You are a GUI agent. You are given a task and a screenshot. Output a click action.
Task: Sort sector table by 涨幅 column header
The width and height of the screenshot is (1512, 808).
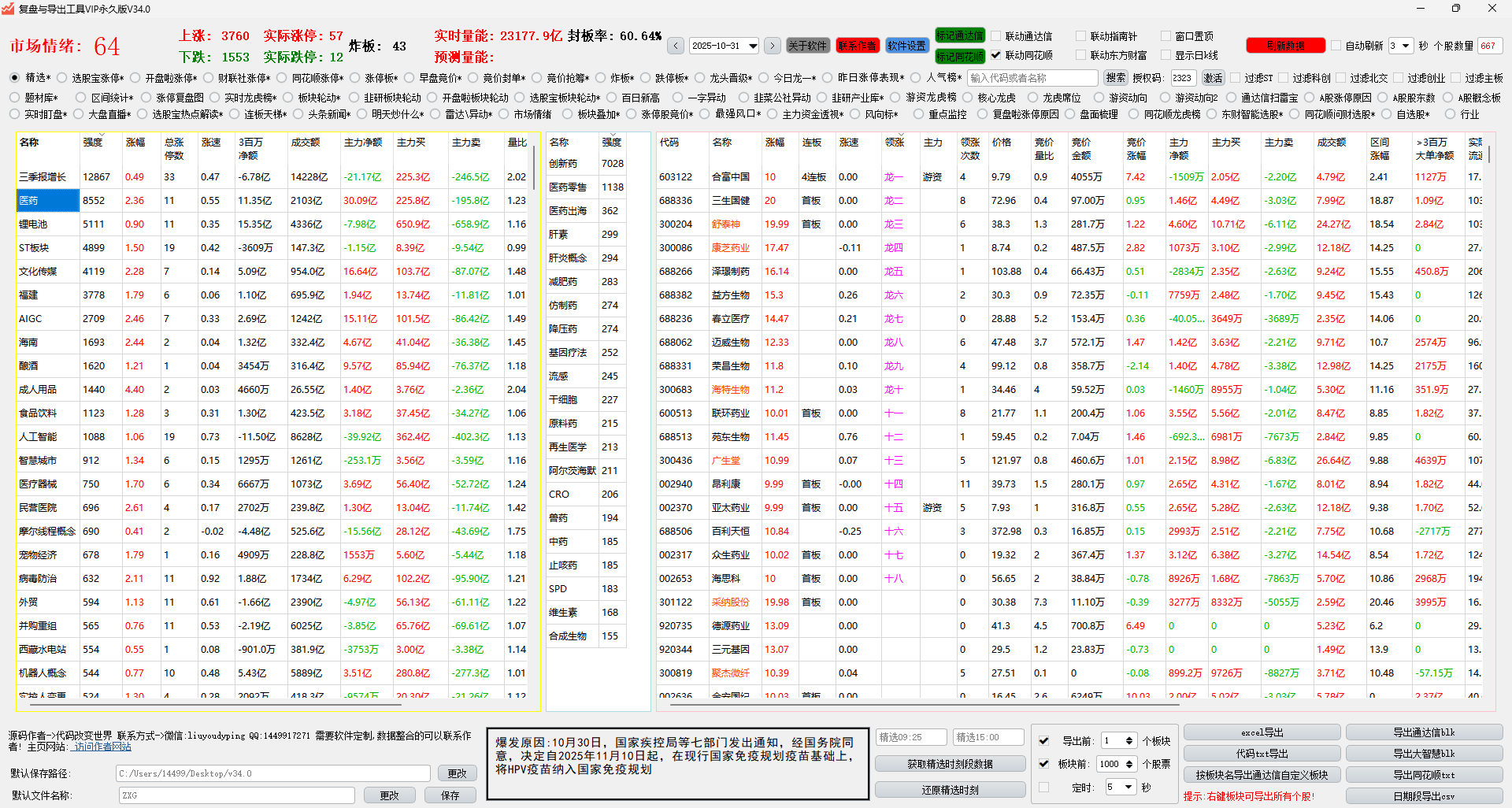[135, 143]
